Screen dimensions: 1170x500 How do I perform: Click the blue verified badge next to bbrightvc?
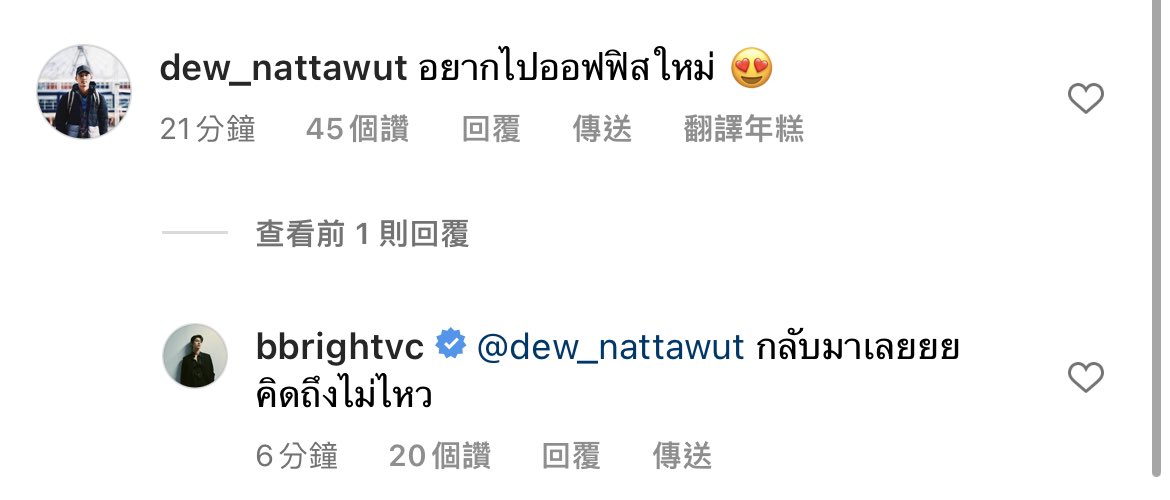[x=451, y=346]
